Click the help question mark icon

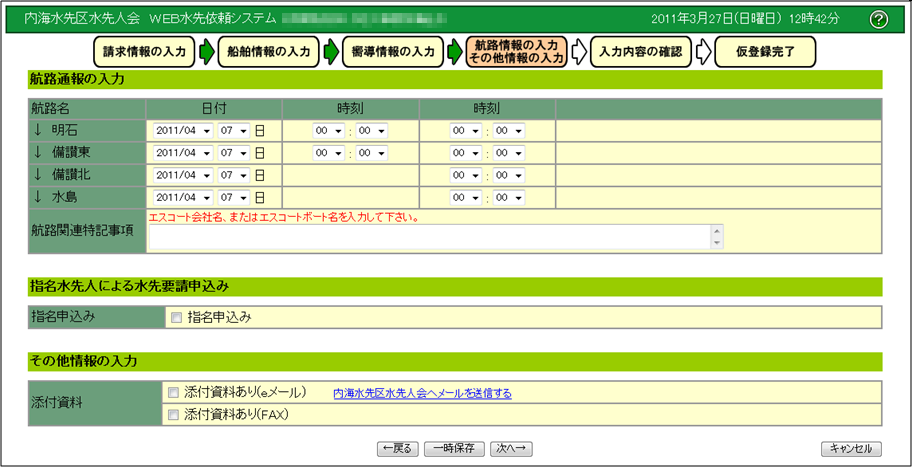[879, 19]
